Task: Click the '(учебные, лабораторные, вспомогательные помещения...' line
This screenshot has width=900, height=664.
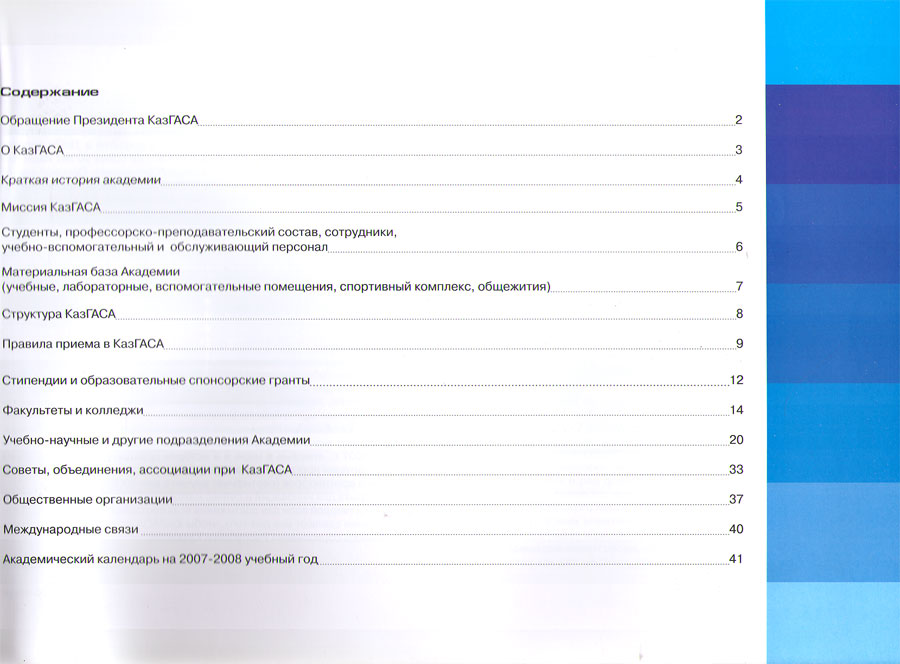Action: [x=276, y=286]
